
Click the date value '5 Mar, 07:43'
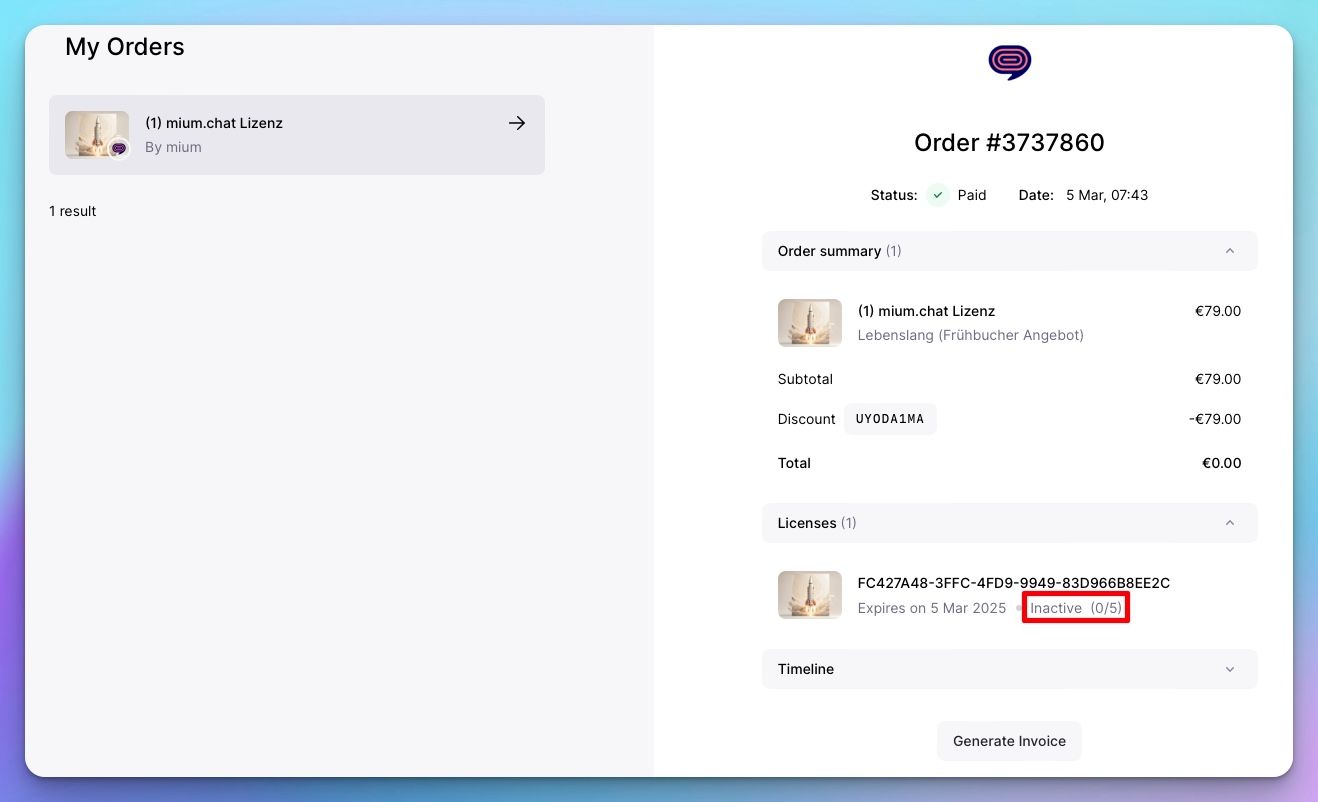click(1107, 195)
